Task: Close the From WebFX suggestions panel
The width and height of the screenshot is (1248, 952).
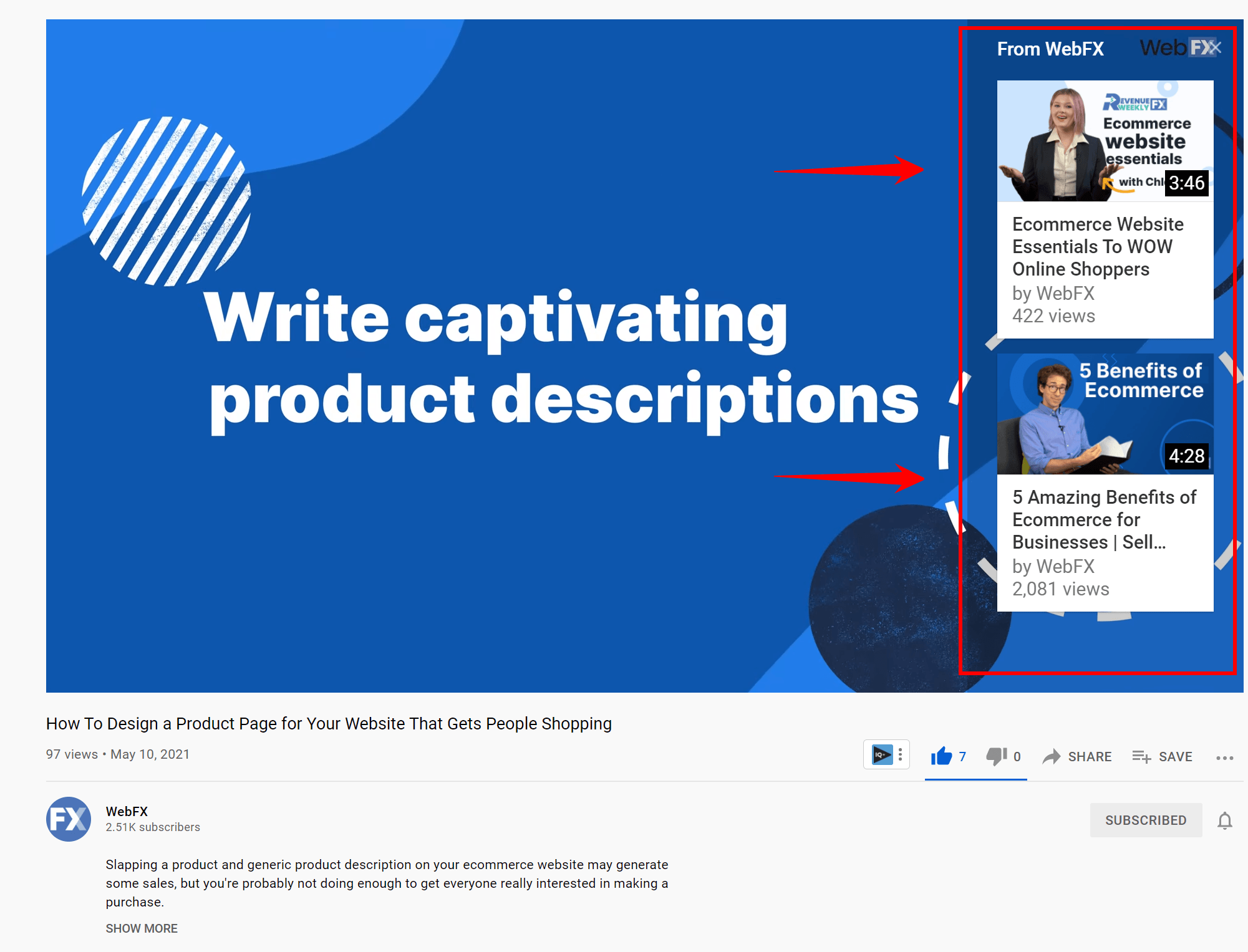Action: click(1215, 47)
